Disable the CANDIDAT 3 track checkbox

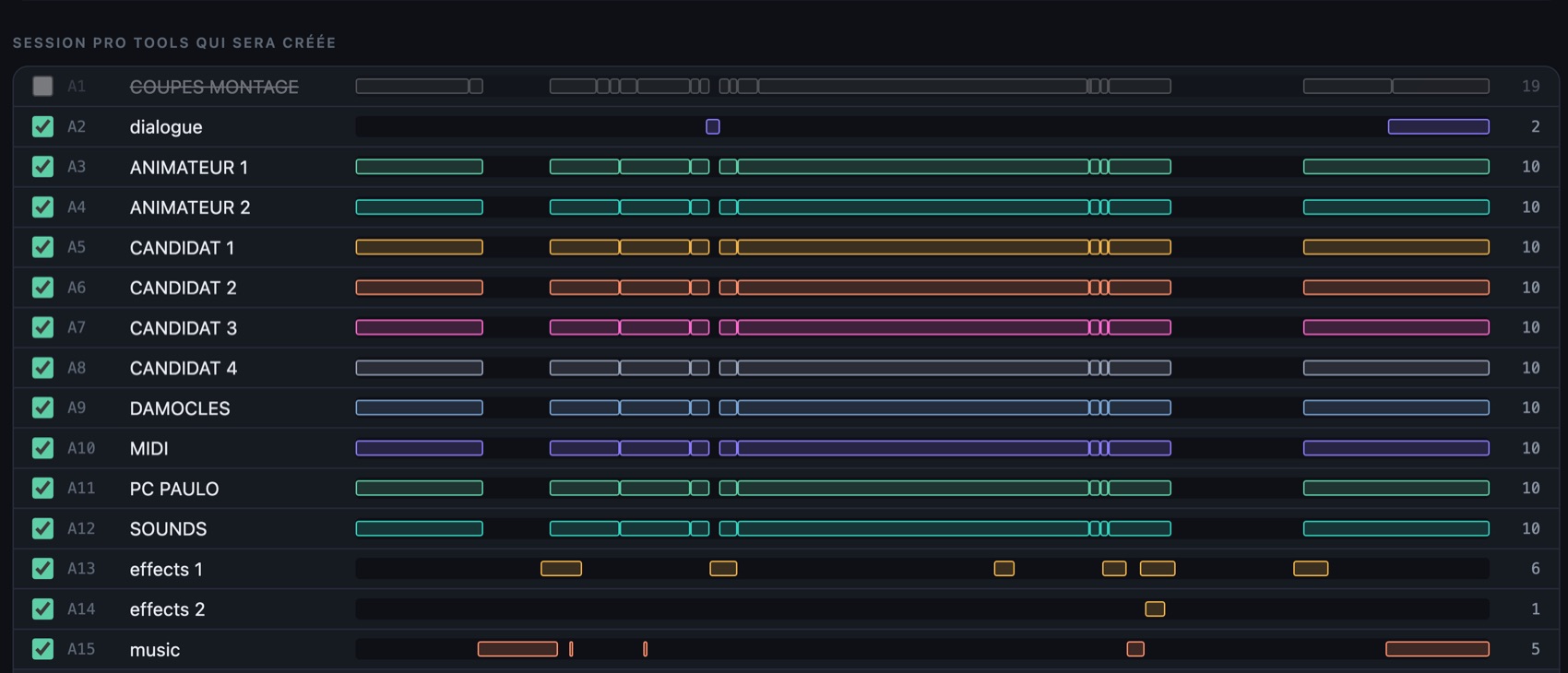42,327
